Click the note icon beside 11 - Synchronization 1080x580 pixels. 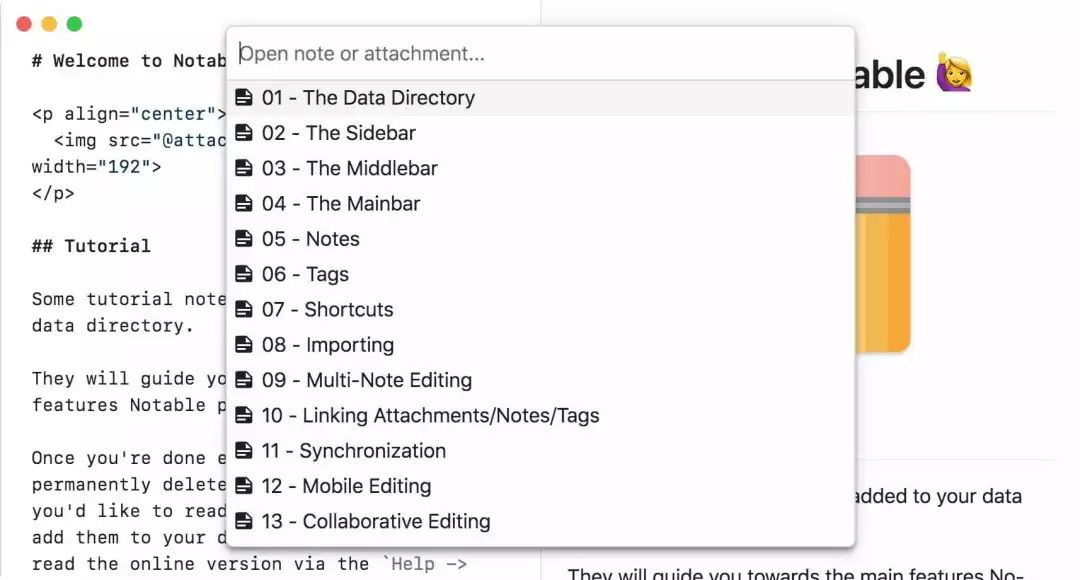244,450
